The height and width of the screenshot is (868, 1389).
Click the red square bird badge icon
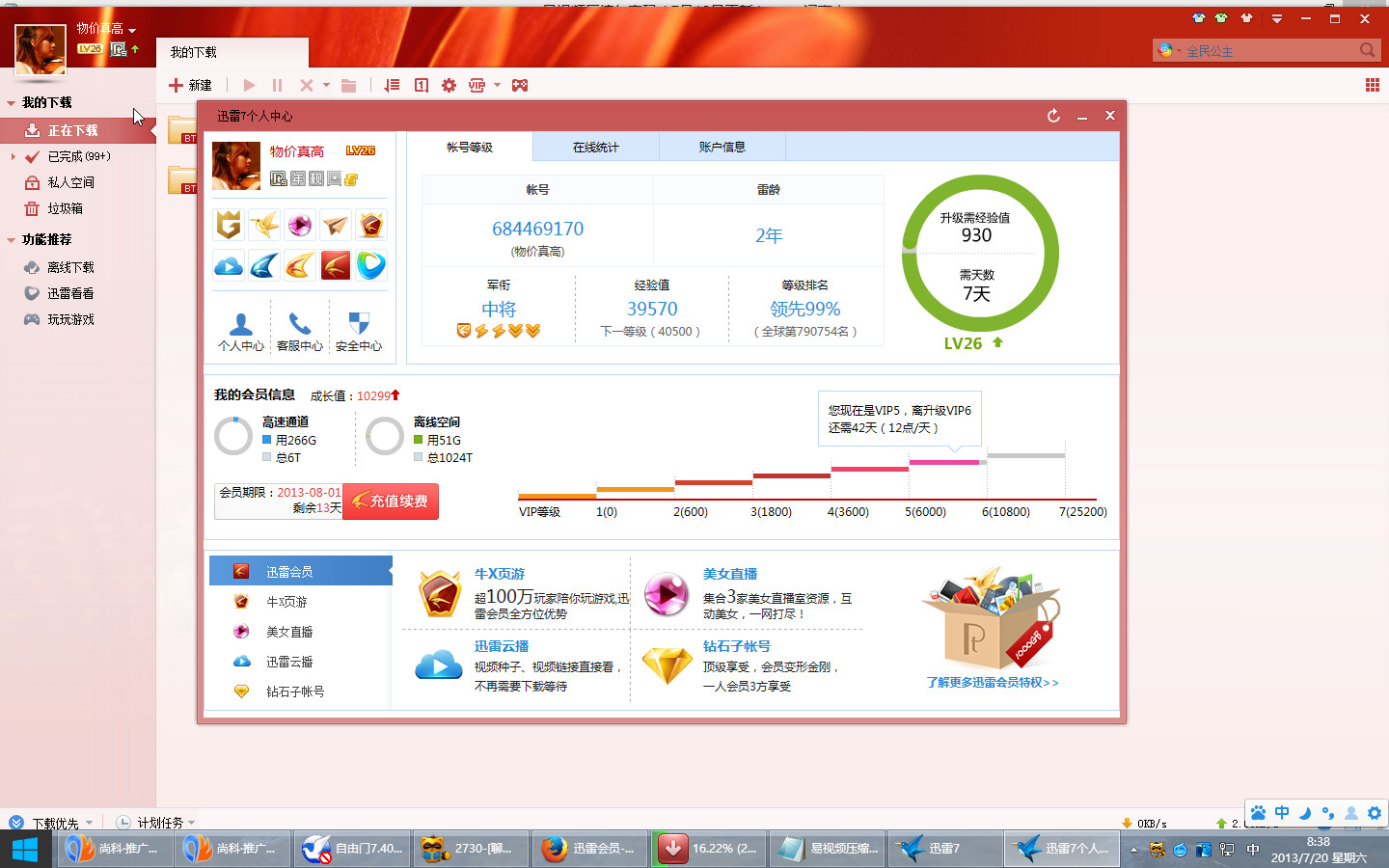point(336,265)
